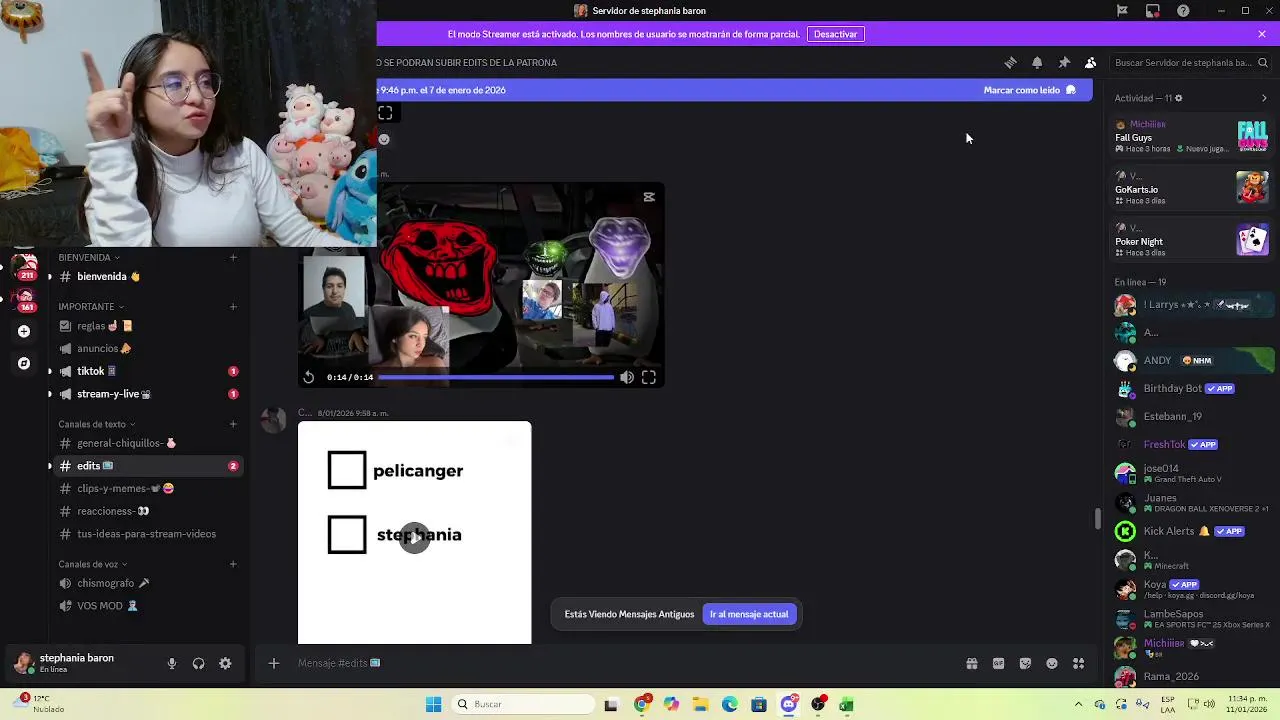Expand the Actividad panel arrow
The width and height of the screenshot is (1280, 720).
tap(1264, 98)
